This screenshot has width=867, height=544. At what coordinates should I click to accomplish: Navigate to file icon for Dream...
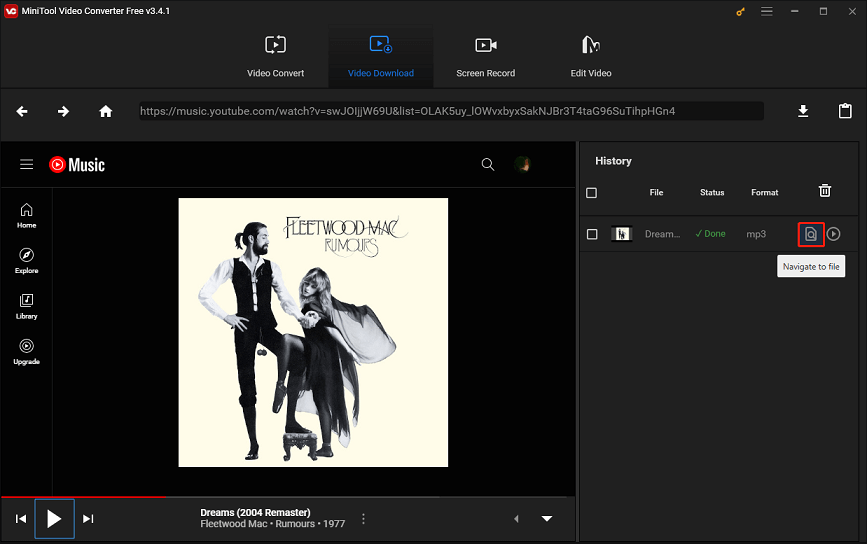pos(811,234)
